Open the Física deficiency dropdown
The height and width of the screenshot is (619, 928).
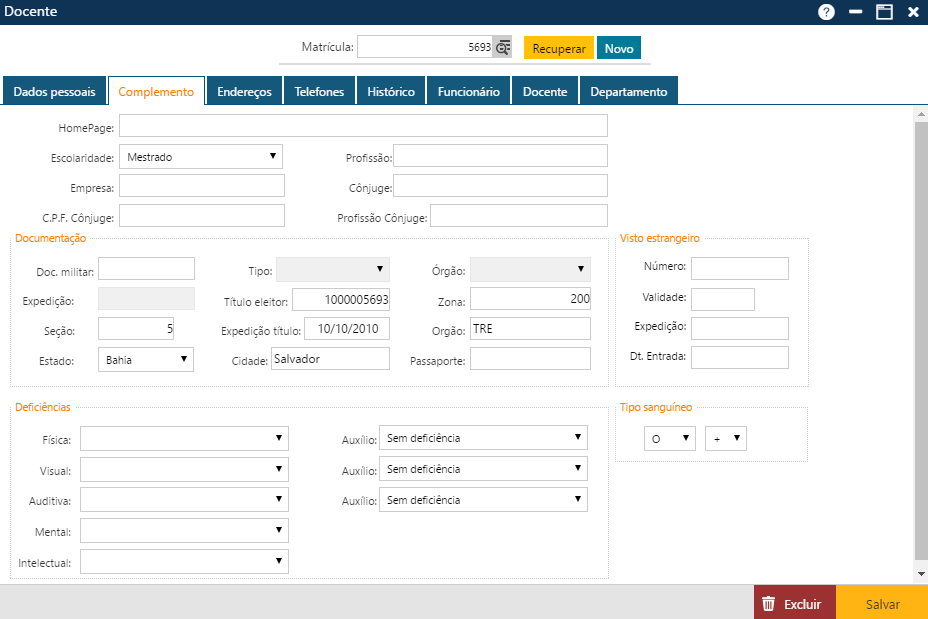coord(278,437)
